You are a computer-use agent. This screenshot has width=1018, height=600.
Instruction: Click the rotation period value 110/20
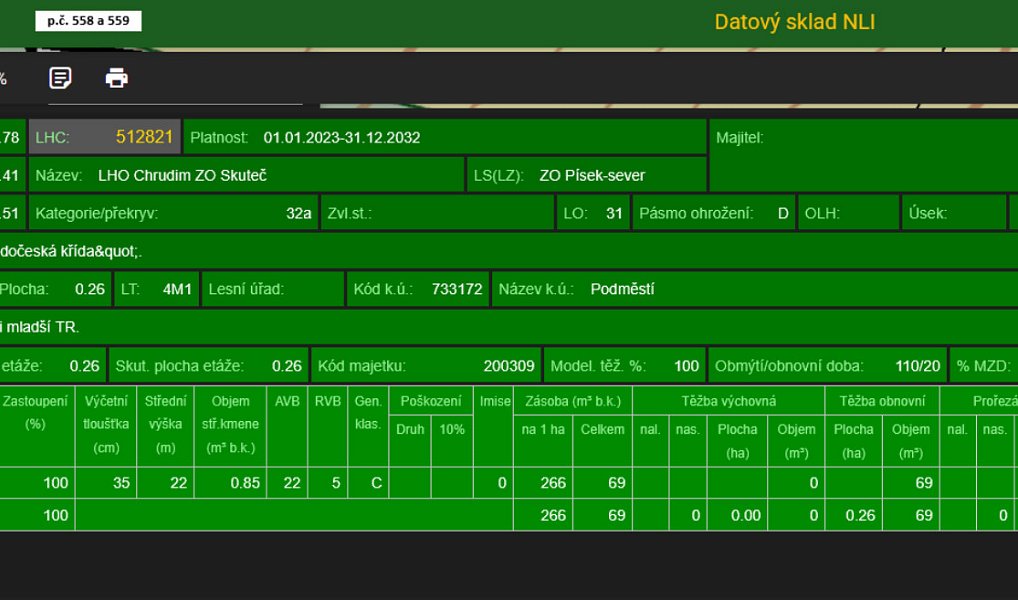(917, 366)
